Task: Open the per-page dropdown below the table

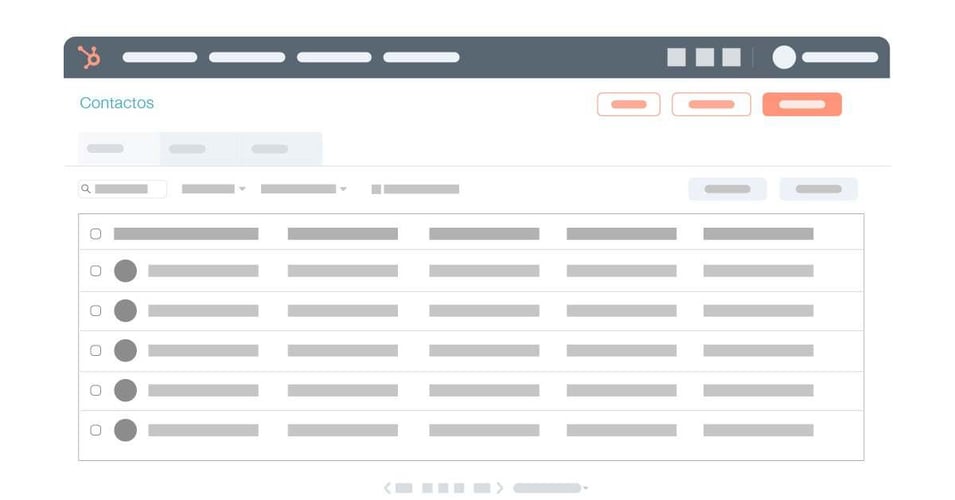Action: [551, 488]
